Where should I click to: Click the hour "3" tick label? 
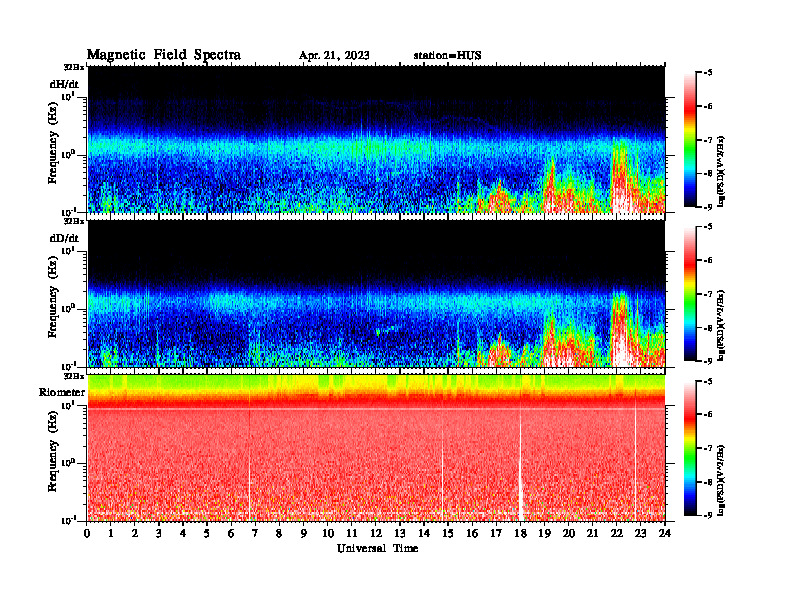(159, 533)
